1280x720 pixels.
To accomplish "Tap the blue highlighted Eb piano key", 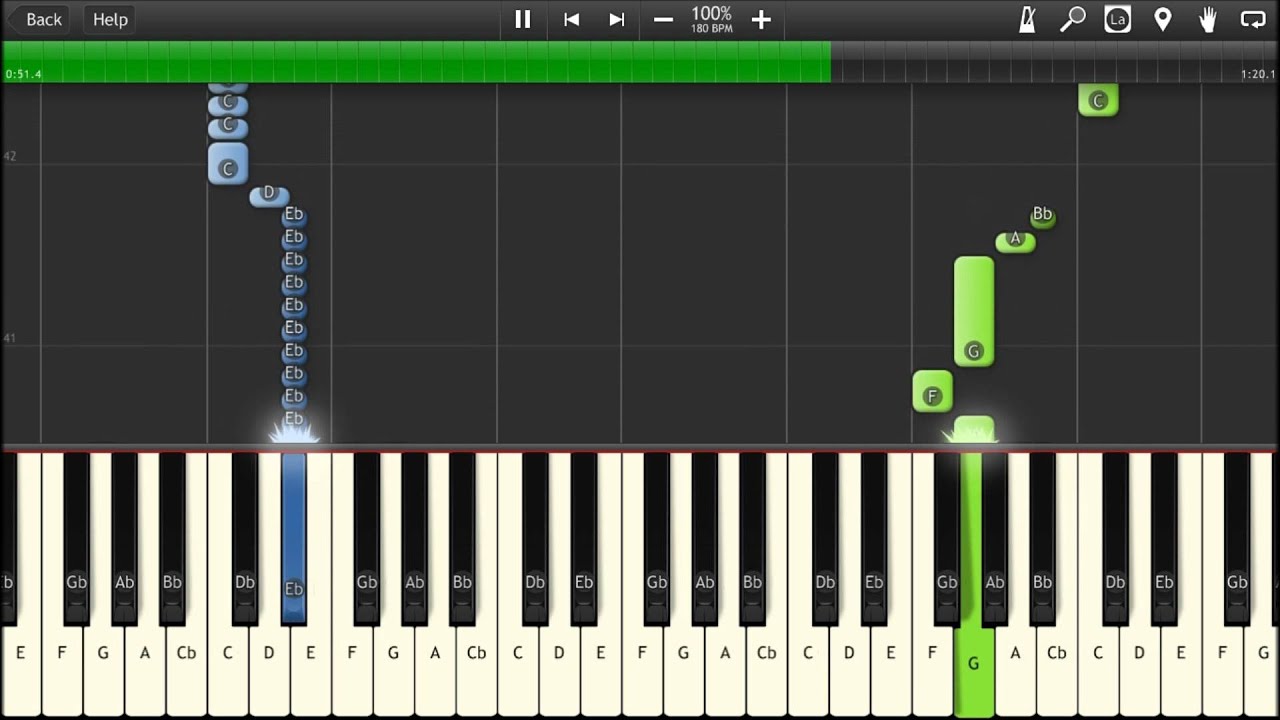I will 293,538.
